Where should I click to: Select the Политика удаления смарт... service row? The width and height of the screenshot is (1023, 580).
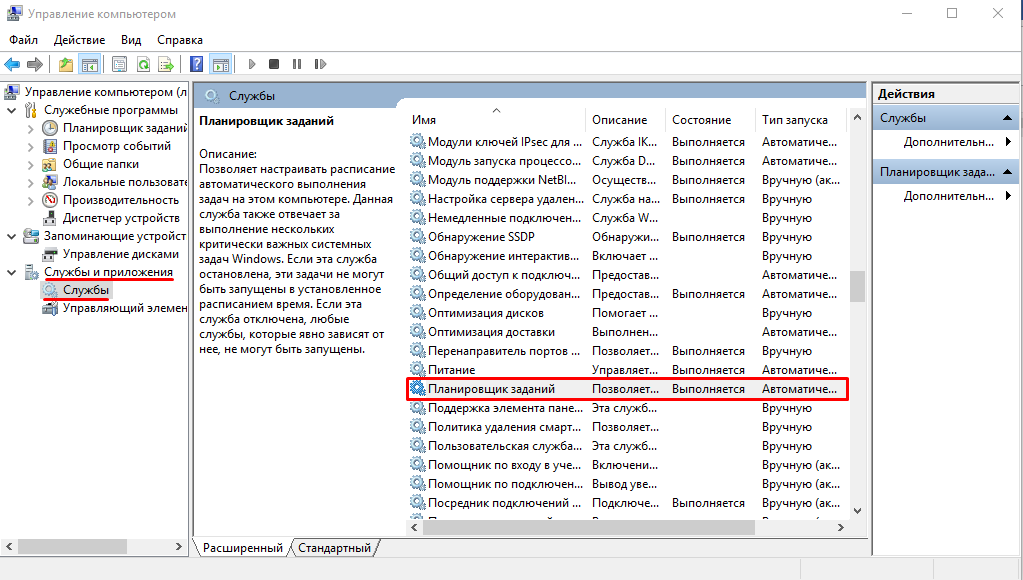[628, 427]
